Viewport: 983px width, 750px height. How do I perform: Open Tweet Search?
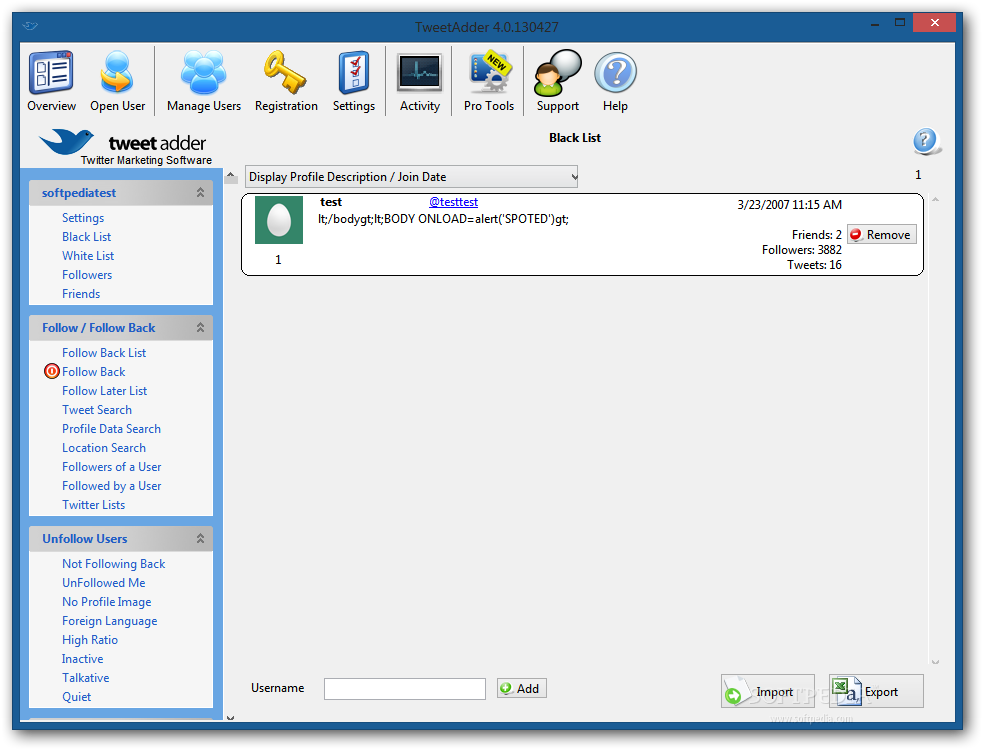click(x=97, y=409)
